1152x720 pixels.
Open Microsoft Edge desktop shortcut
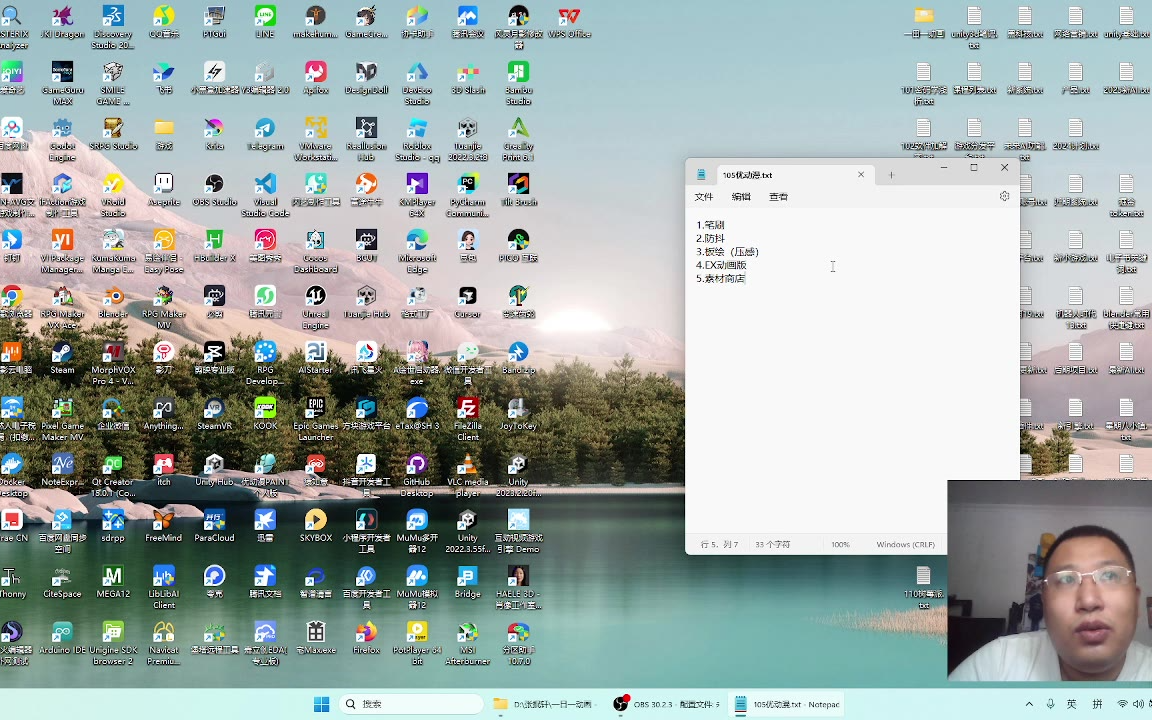click(x=417, y=251)
